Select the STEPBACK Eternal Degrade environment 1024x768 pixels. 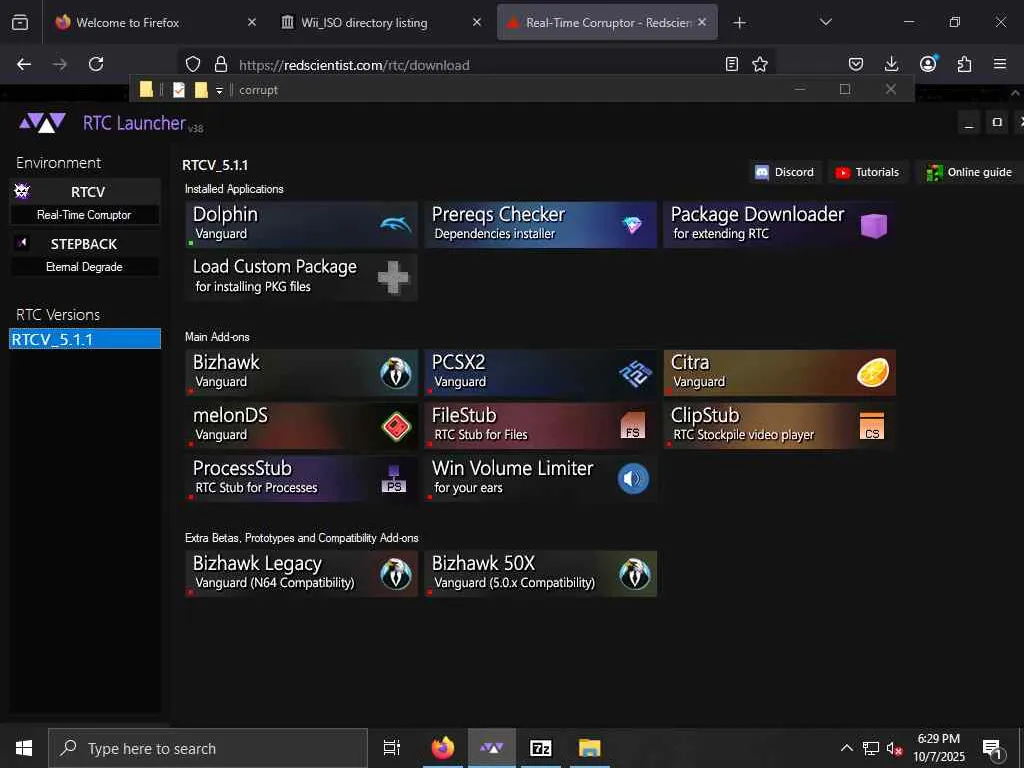coord(85,254)
